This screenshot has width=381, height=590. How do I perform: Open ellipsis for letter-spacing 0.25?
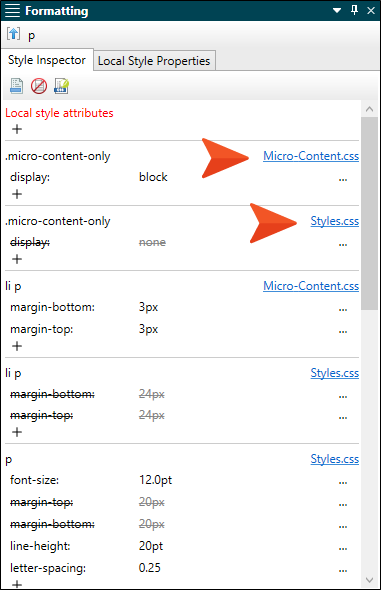click(x=343, y=571)
